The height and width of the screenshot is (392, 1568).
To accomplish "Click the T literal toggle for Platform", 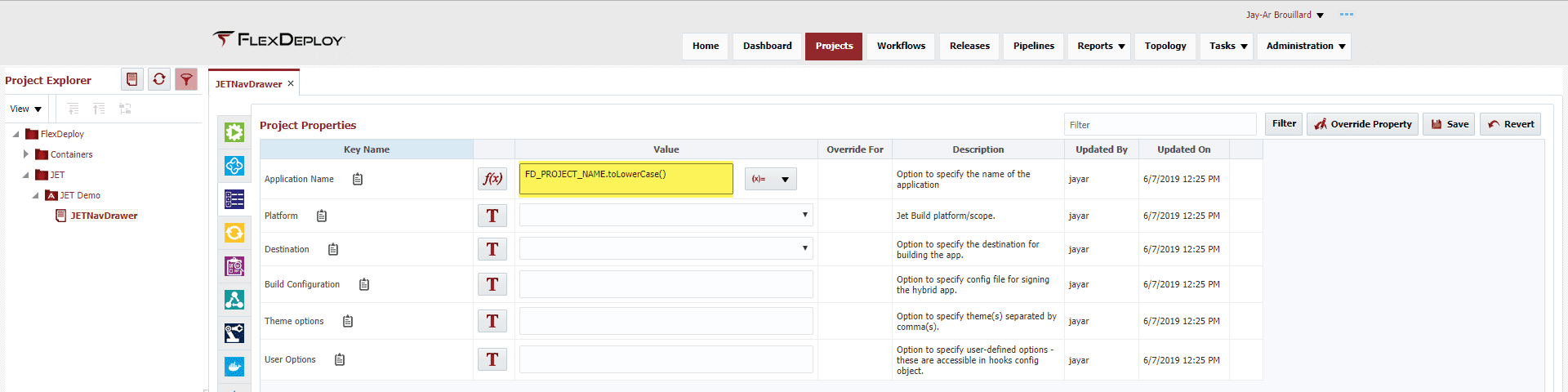I will click(492, 216).
